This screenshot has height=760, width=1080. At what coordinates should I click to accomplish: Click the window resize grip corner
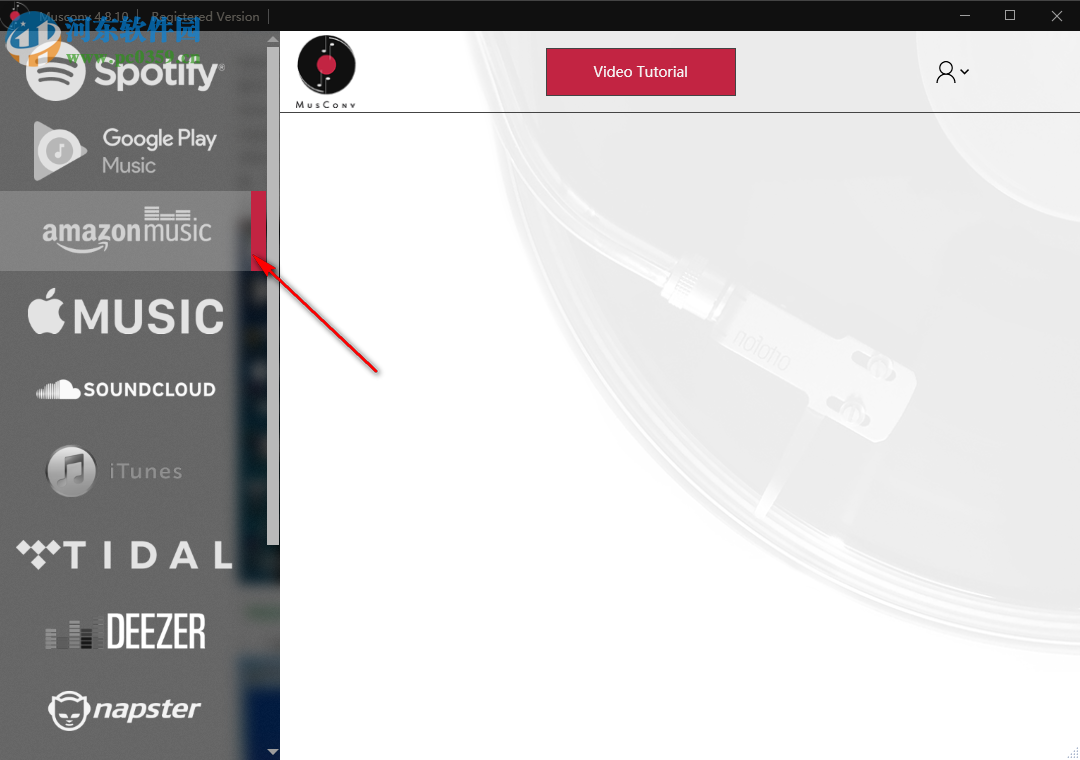pyautogui.click(x=1072, y=752)
